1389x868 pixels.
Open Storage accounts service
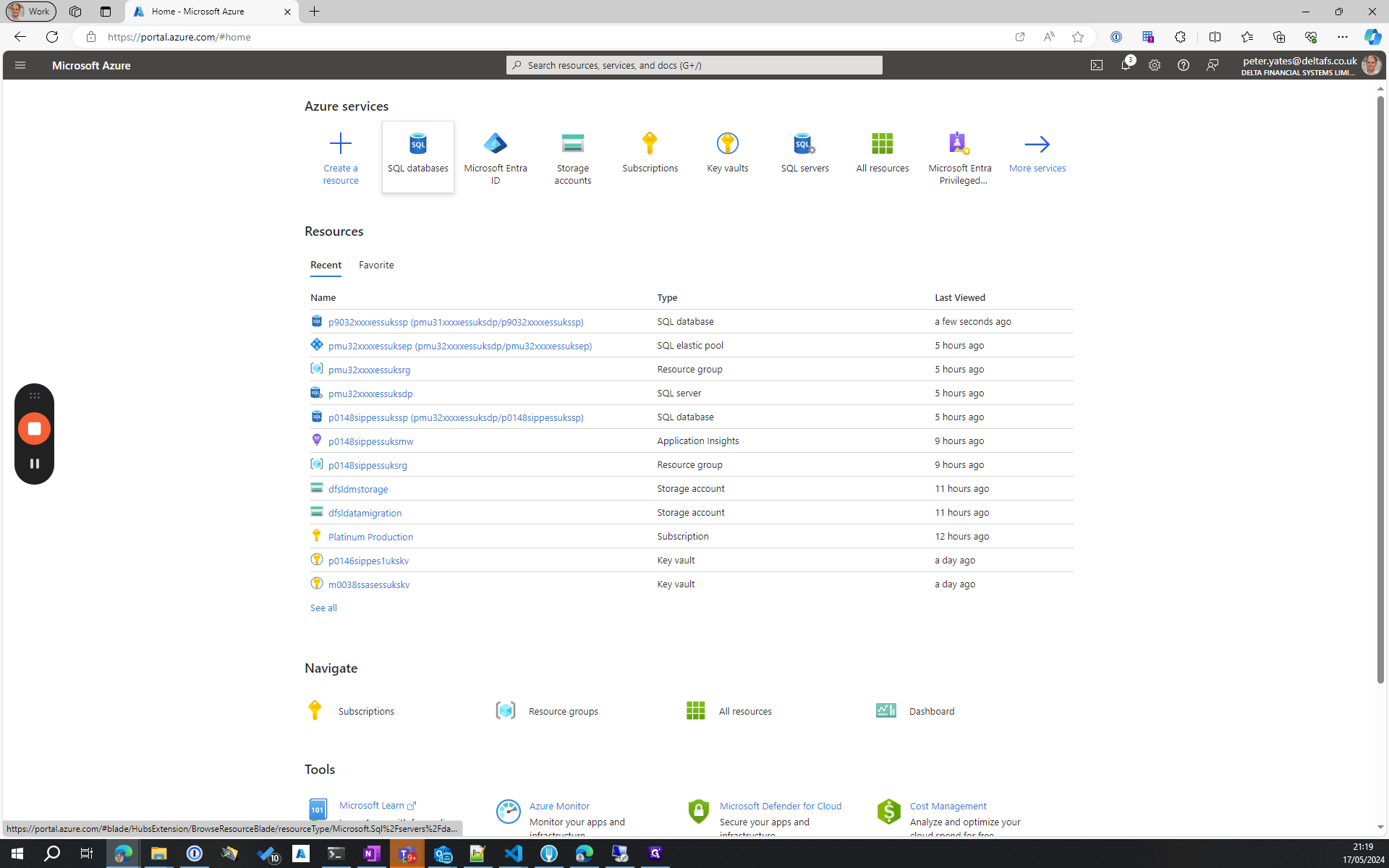pos(573,156)
